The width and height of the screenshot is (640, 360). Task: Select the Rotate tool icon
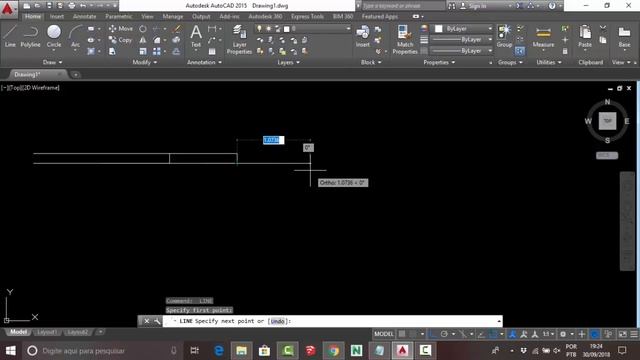click(x=143, y=29)
